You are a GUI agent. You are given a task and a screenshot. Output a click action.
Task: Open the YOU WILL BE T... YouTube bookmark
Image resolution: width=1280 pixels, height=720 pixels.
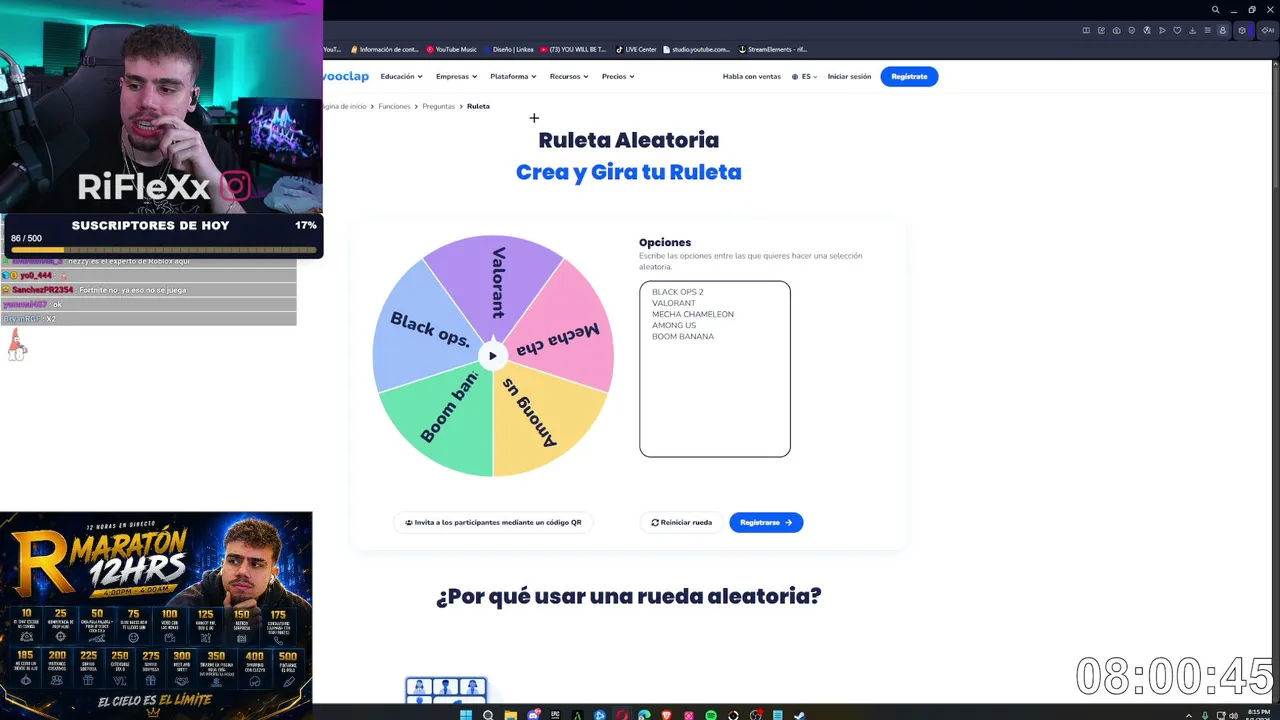coord(573,49)
